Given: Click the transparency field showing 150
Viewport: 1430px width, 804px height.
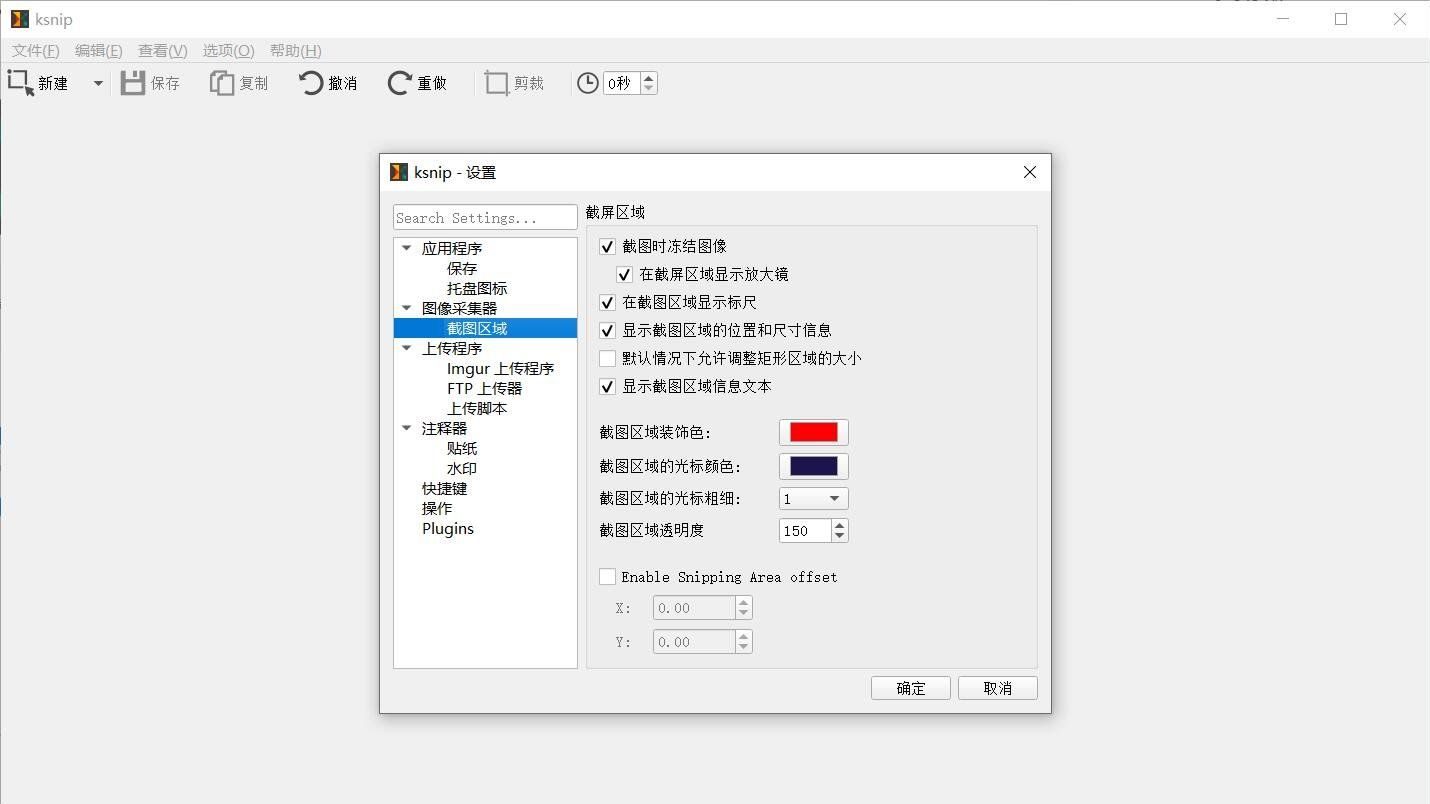Looking at the screenshot, I should click(805, 530).
